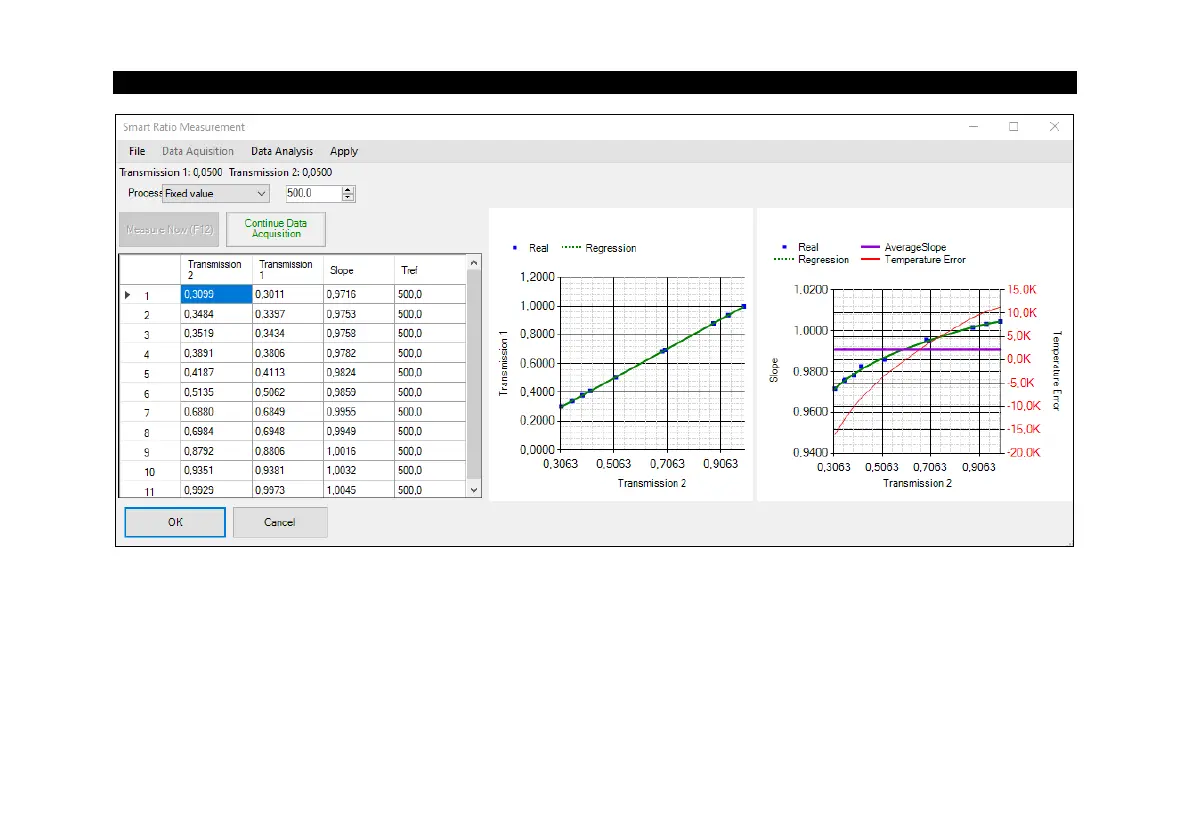Click Real legend in left chart
Image resolution: width=1191 pixels, height=839 pixels.
[531, 248]
